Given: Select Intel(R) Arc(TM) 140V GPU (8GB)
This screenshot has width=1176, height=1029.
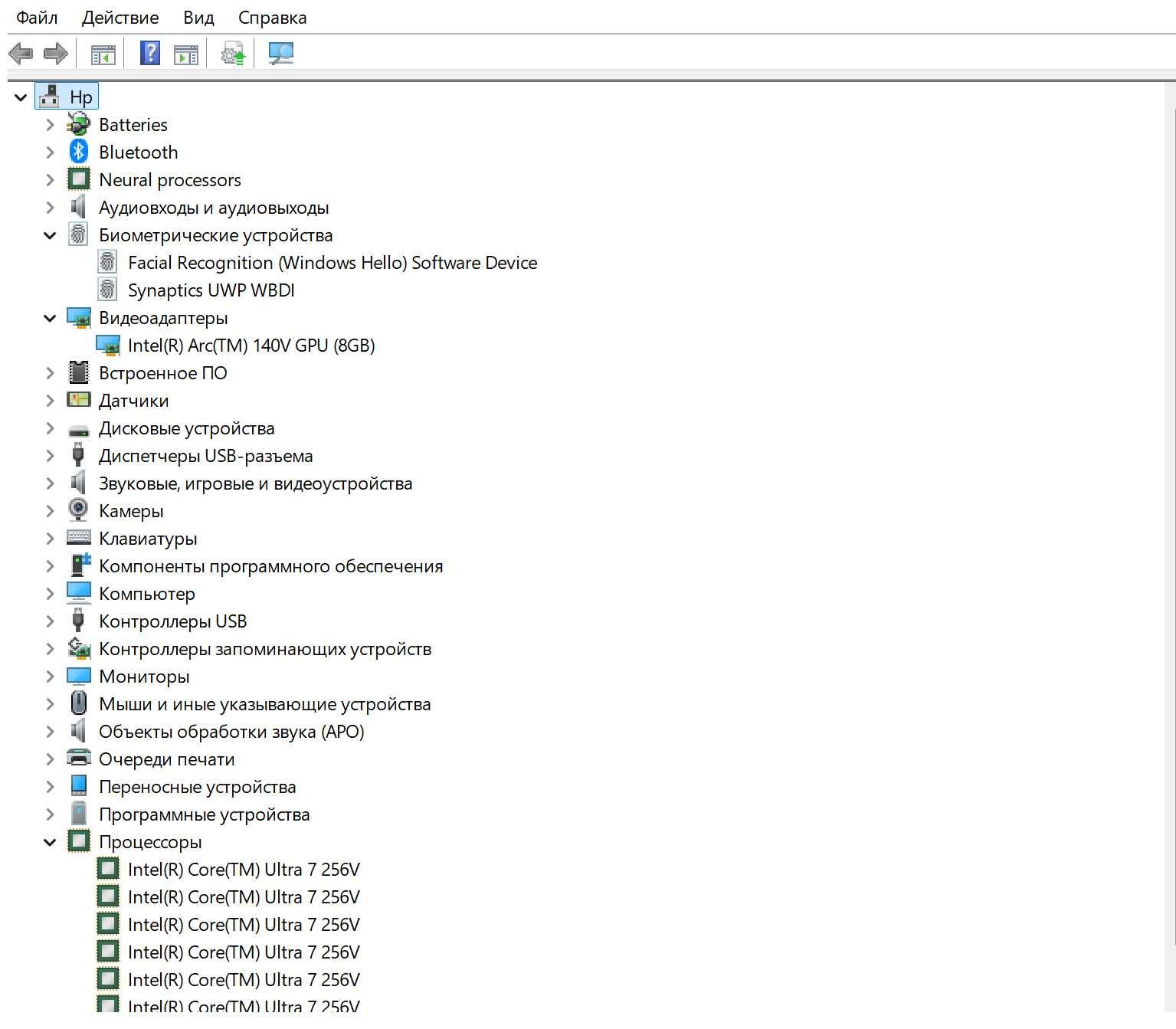Looking at the screenshot, I should pos(251,346).
